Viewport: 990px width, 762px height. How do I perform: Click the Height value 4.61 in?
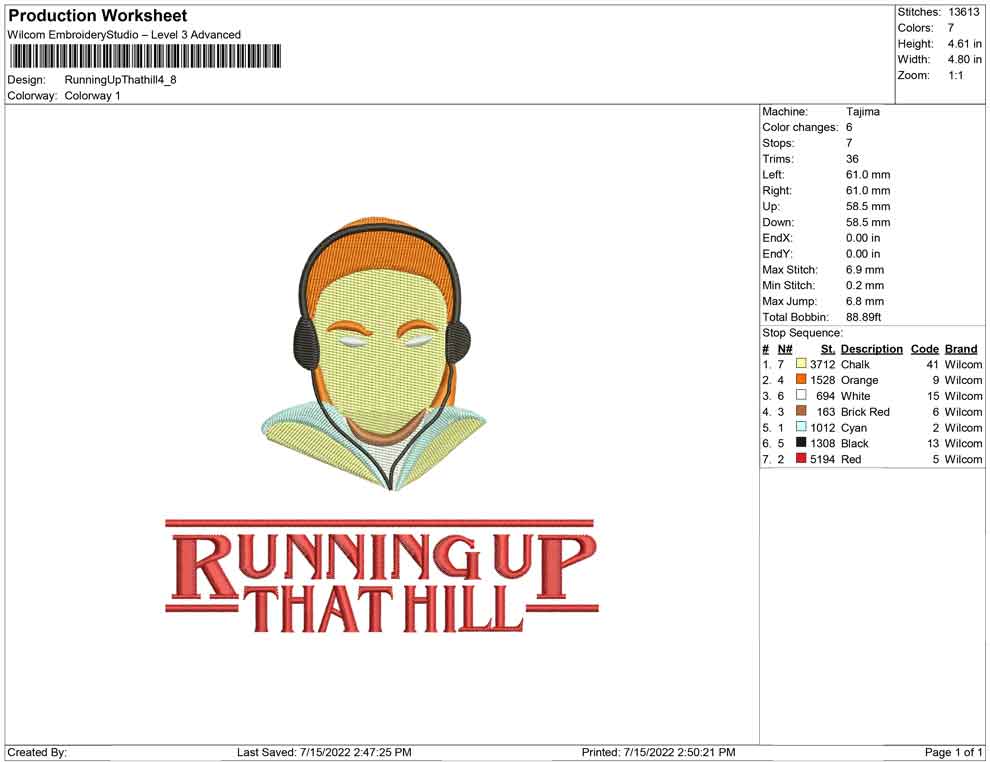[964, 44]
